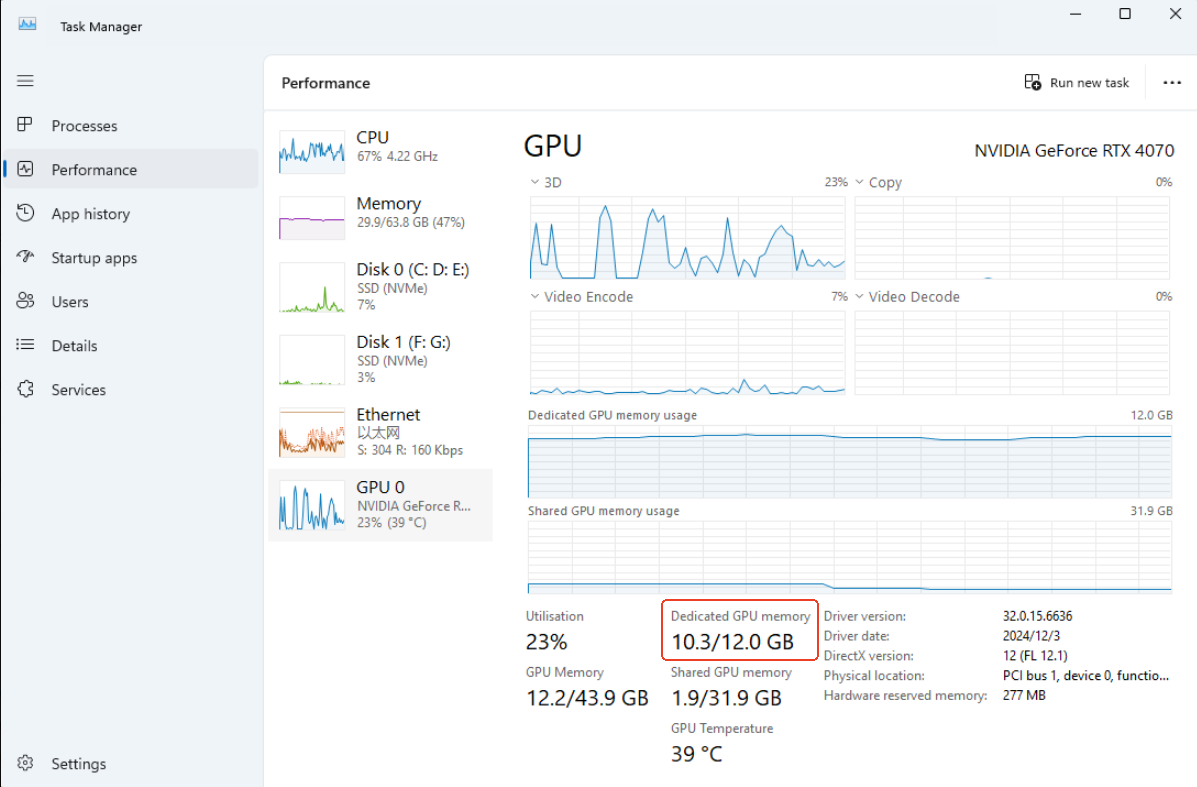The width and height of the screenshot is (1197, 787).
Task: Open the Video Decode engine dropdown
Action: [860, 296]
